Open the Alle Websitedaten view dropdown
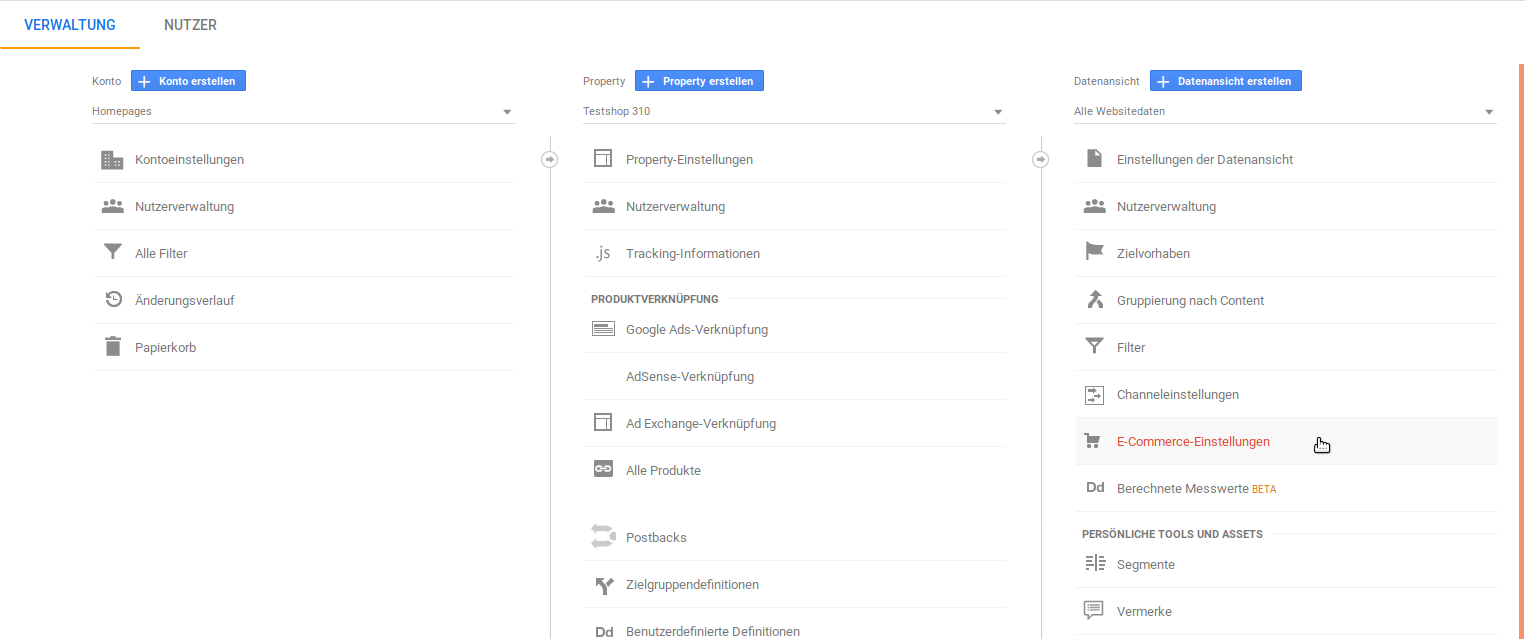The width and height of the screenshot is (1525, 639). 1284,112
